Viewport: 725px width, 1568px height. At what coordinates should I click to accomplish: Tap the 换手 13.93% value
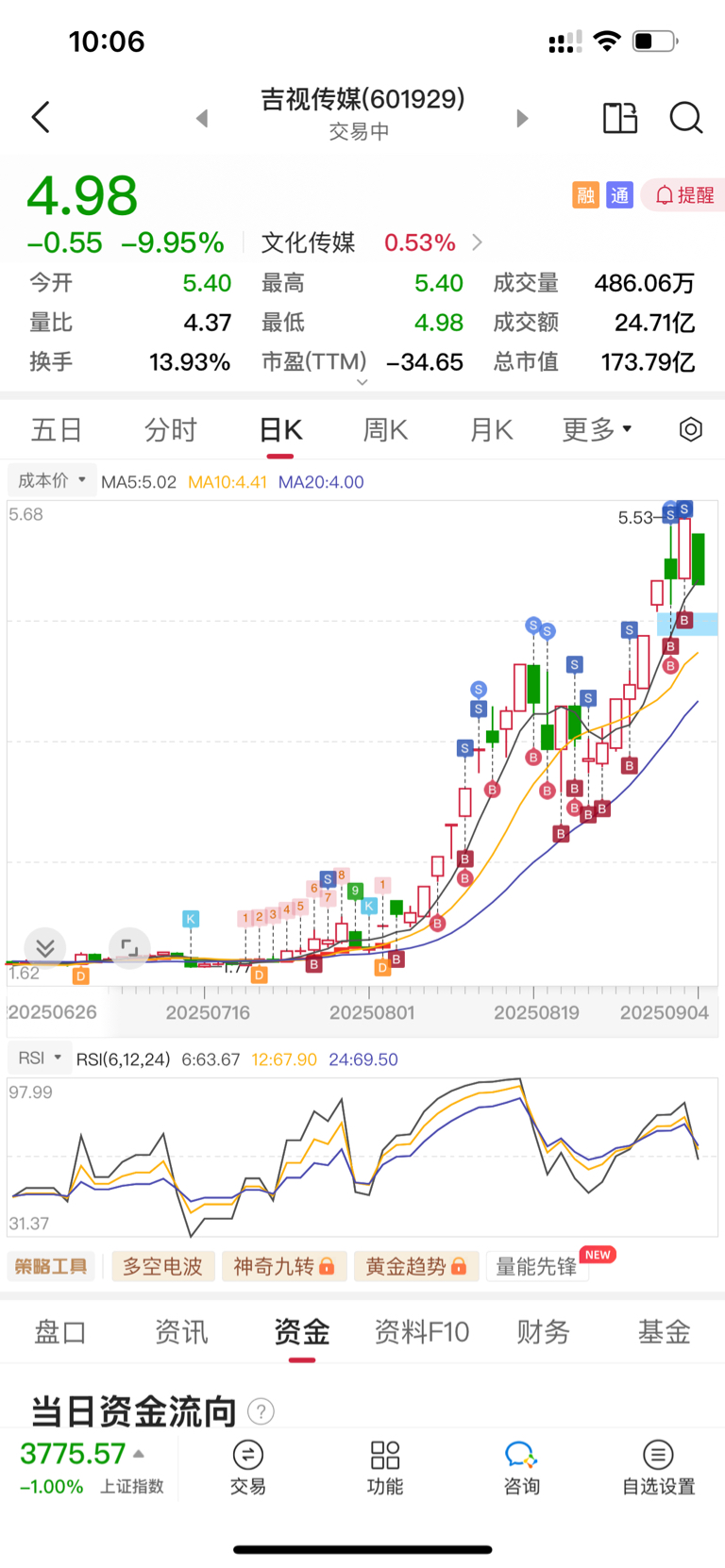(190, 362)
